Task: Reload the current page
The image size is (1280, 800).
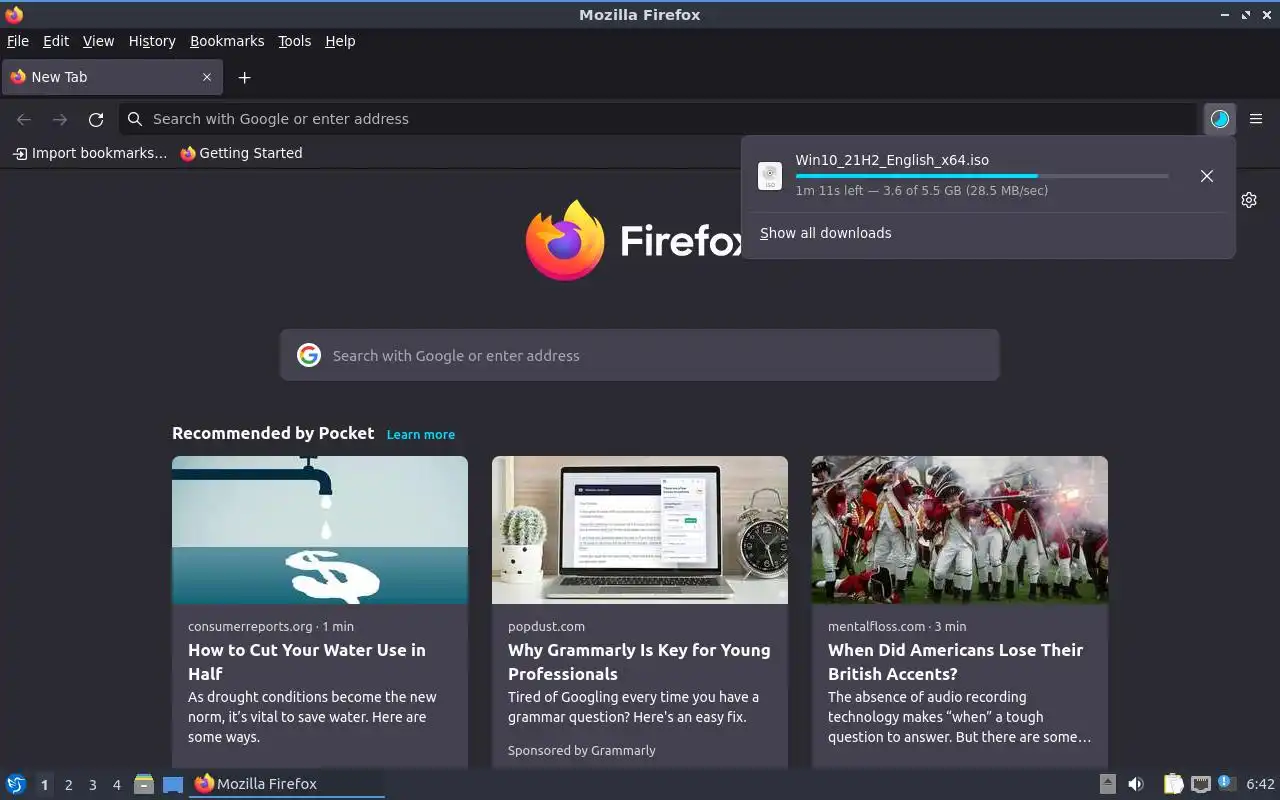Action: pyautogui.click(x=96, y=119)
